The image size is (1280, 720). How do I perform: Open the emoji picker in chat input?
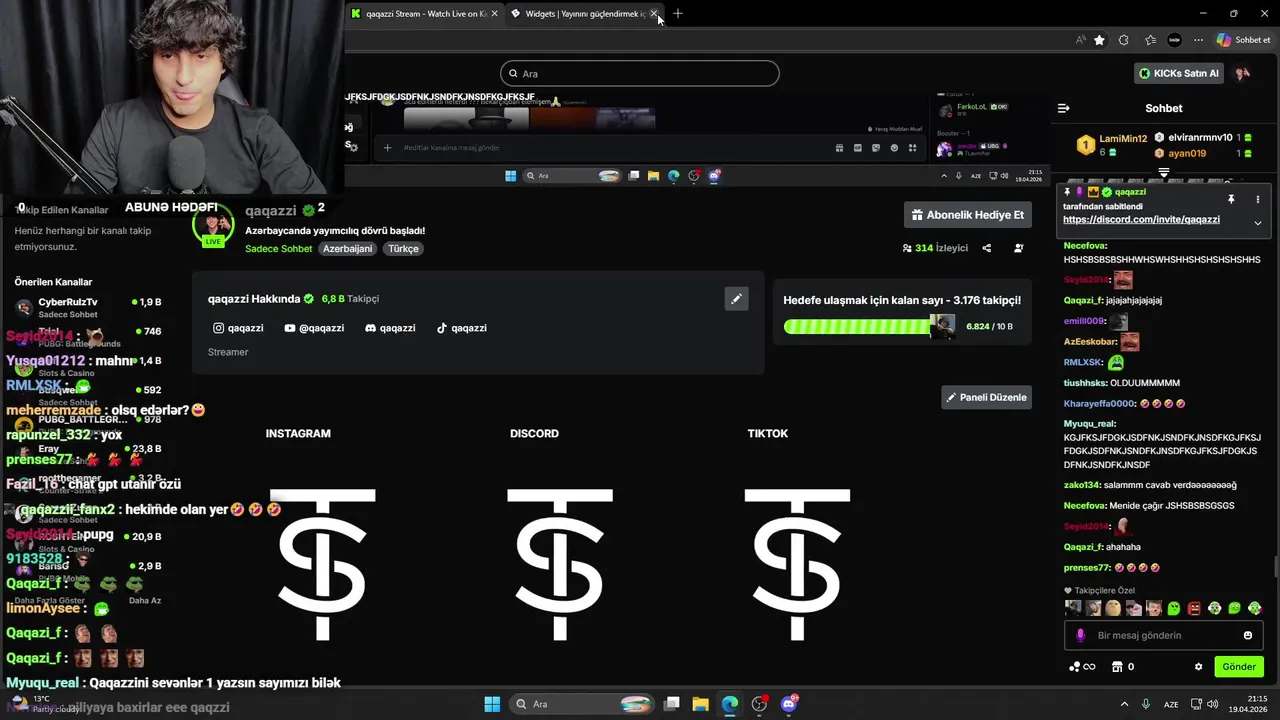coord(1248,636)
